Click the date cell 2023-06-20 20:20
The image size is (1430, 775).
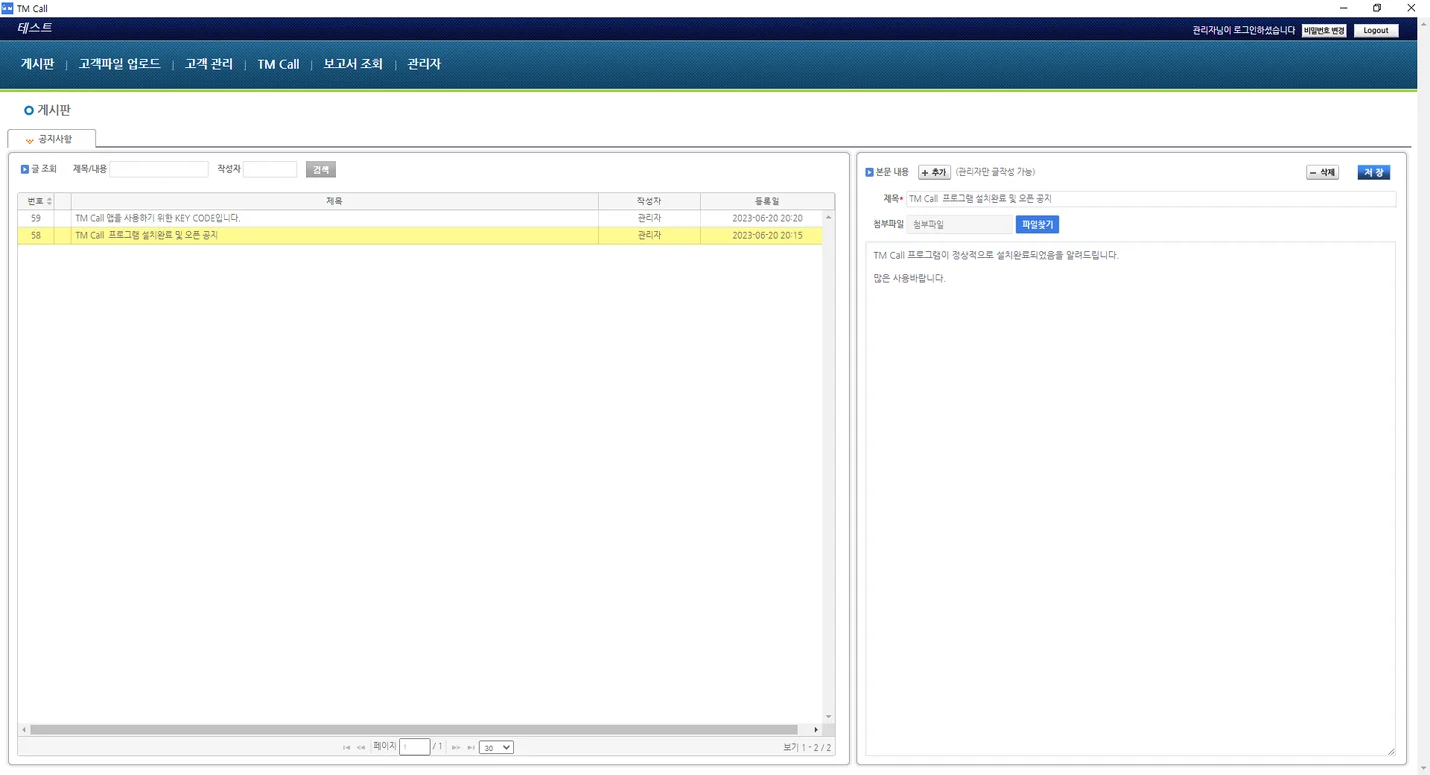767,218
